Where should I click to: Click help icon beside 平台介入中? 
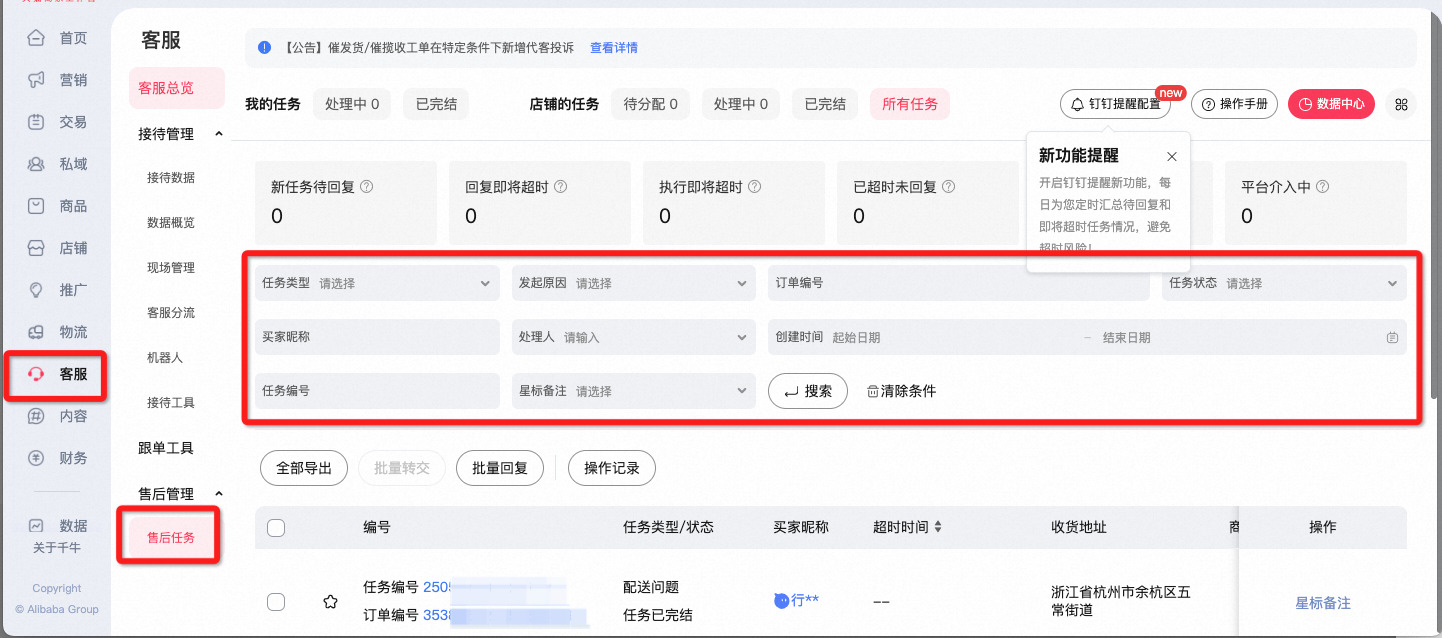coord(1322,186)
